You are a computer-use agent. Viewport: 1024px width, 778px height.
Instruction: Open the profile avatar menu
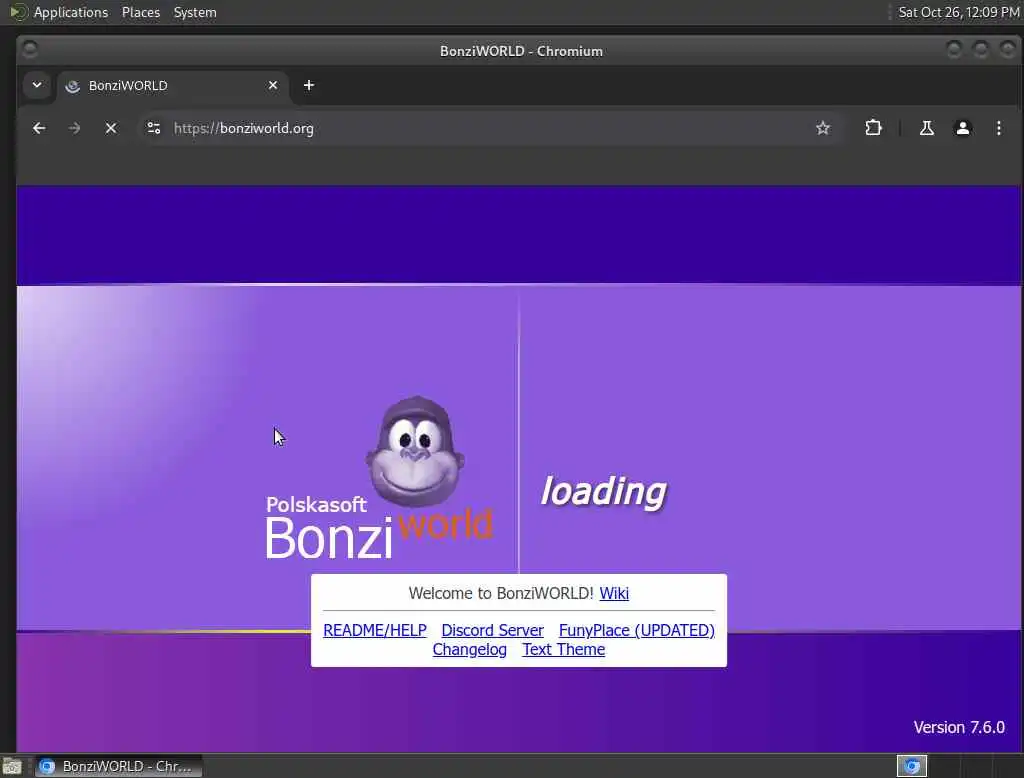point(963,128)
